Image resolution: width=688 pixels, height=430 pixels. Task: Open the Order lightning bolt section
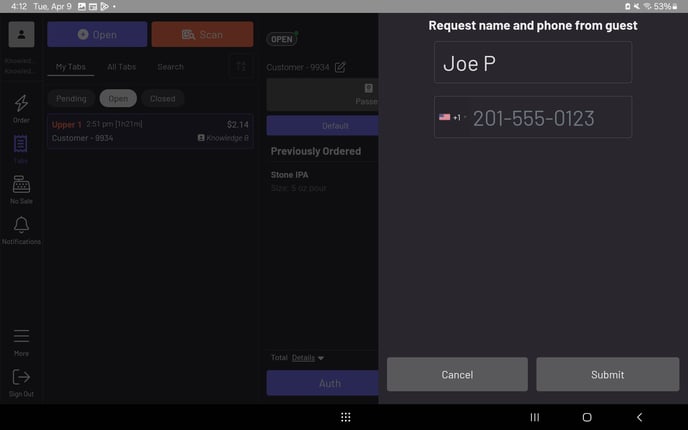coord(21,108)
